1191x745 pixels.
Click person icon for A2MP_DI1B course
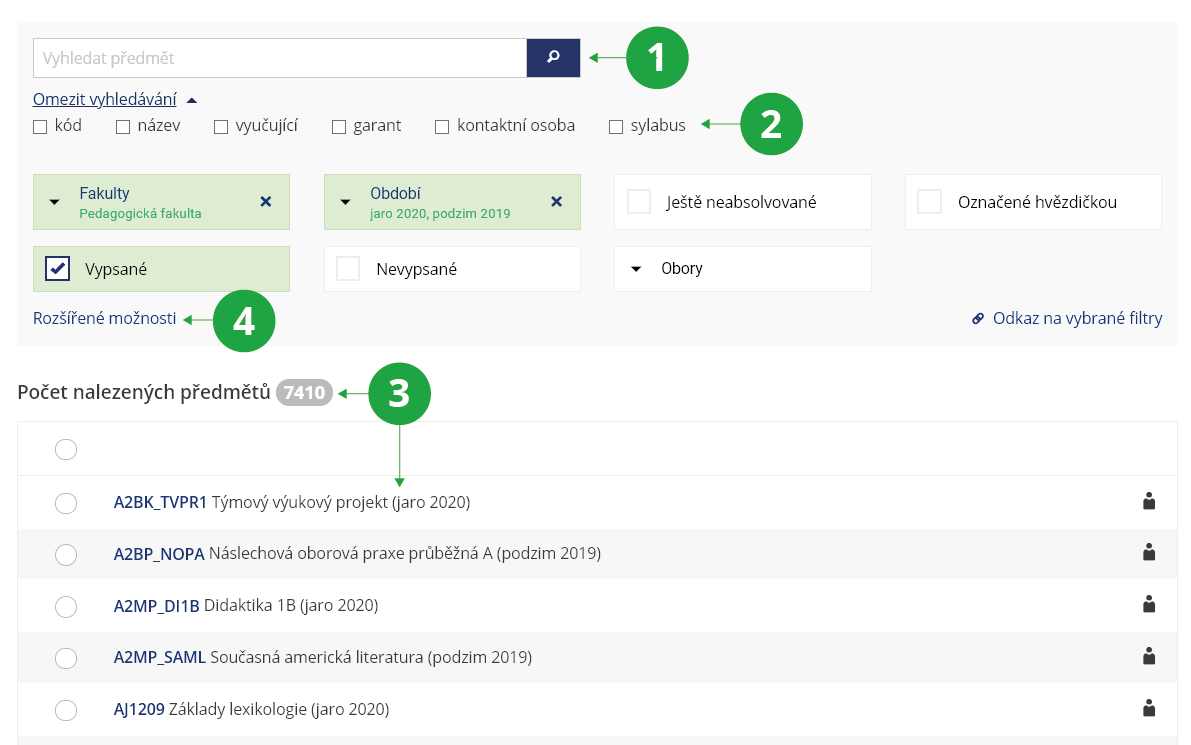click(1148, 604)
